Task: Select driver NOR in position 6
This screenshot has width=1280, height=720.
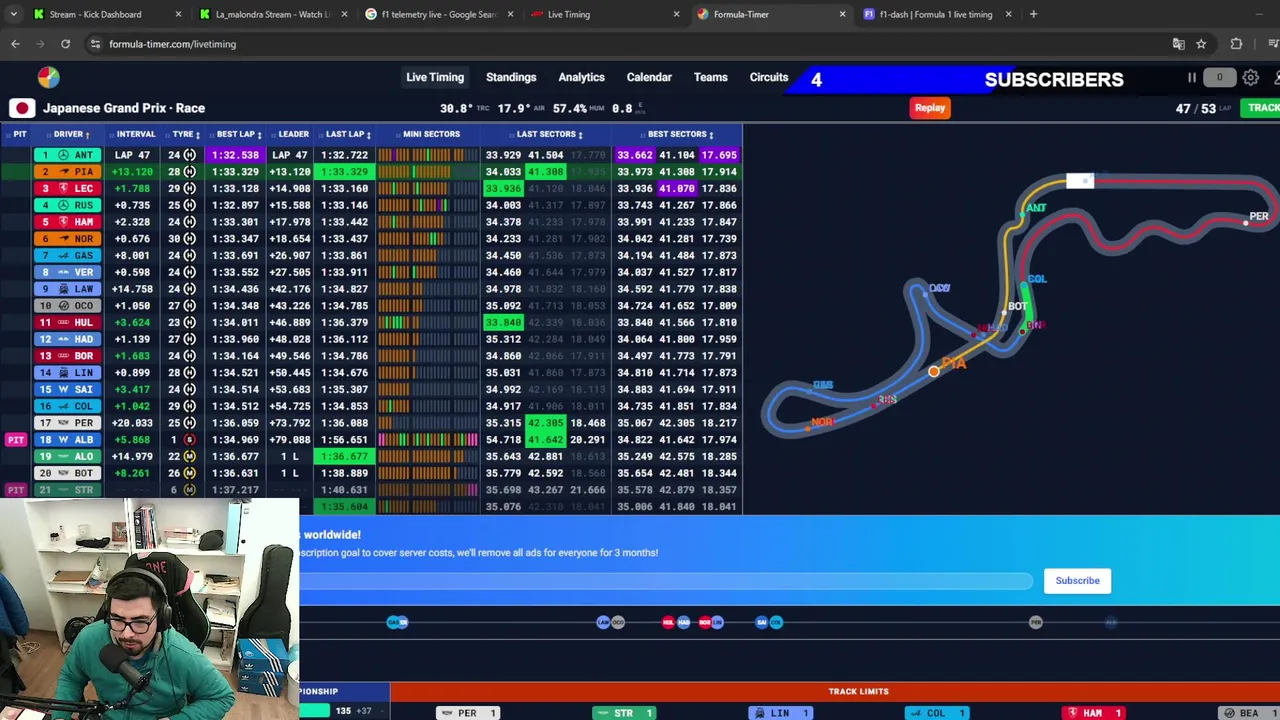Action: tap(67, 239)
